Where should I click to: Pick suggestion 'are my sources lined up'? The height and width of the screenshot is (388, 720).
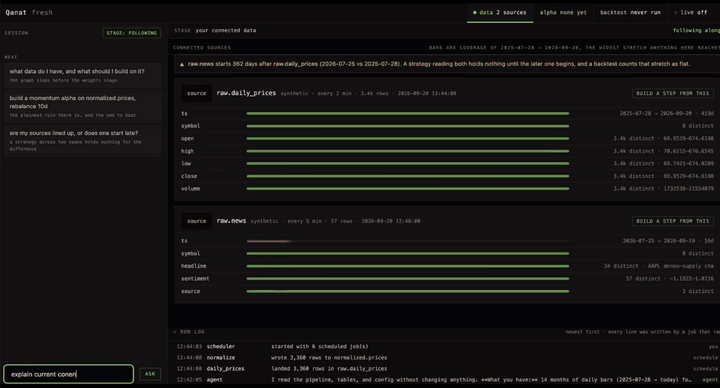click(x=83, y=141)
